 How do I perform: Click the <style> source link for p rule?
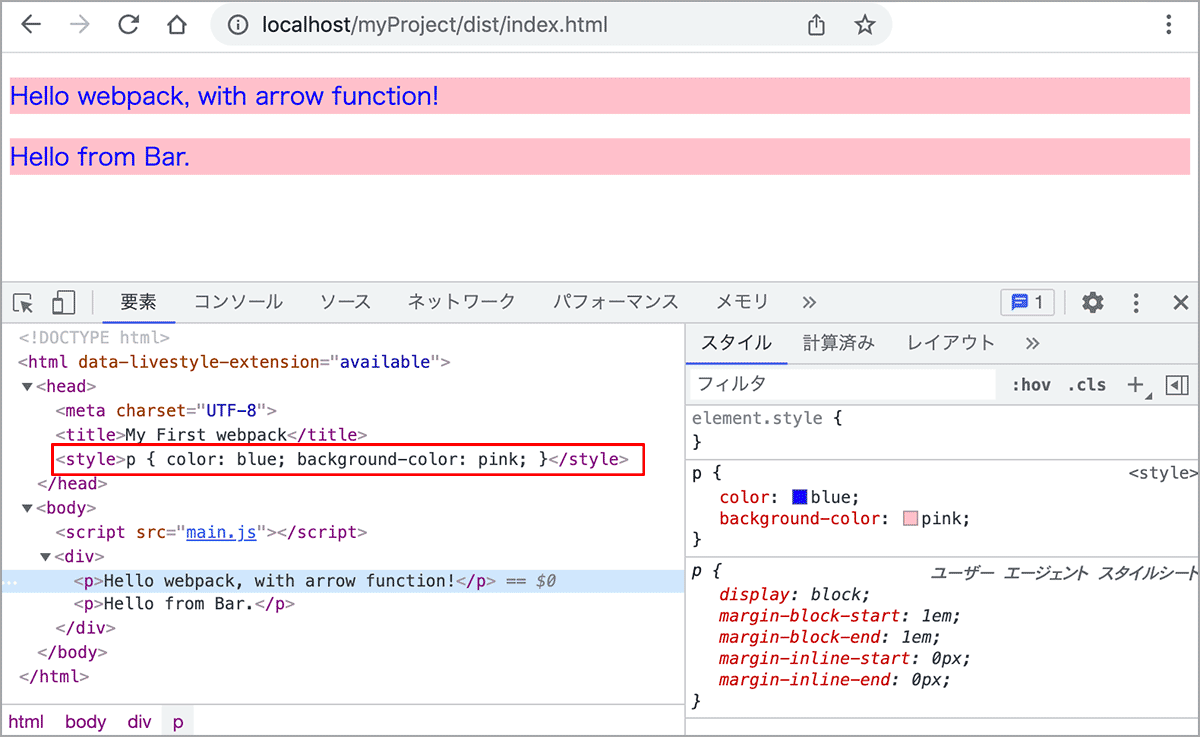[x=1163, y=473]
